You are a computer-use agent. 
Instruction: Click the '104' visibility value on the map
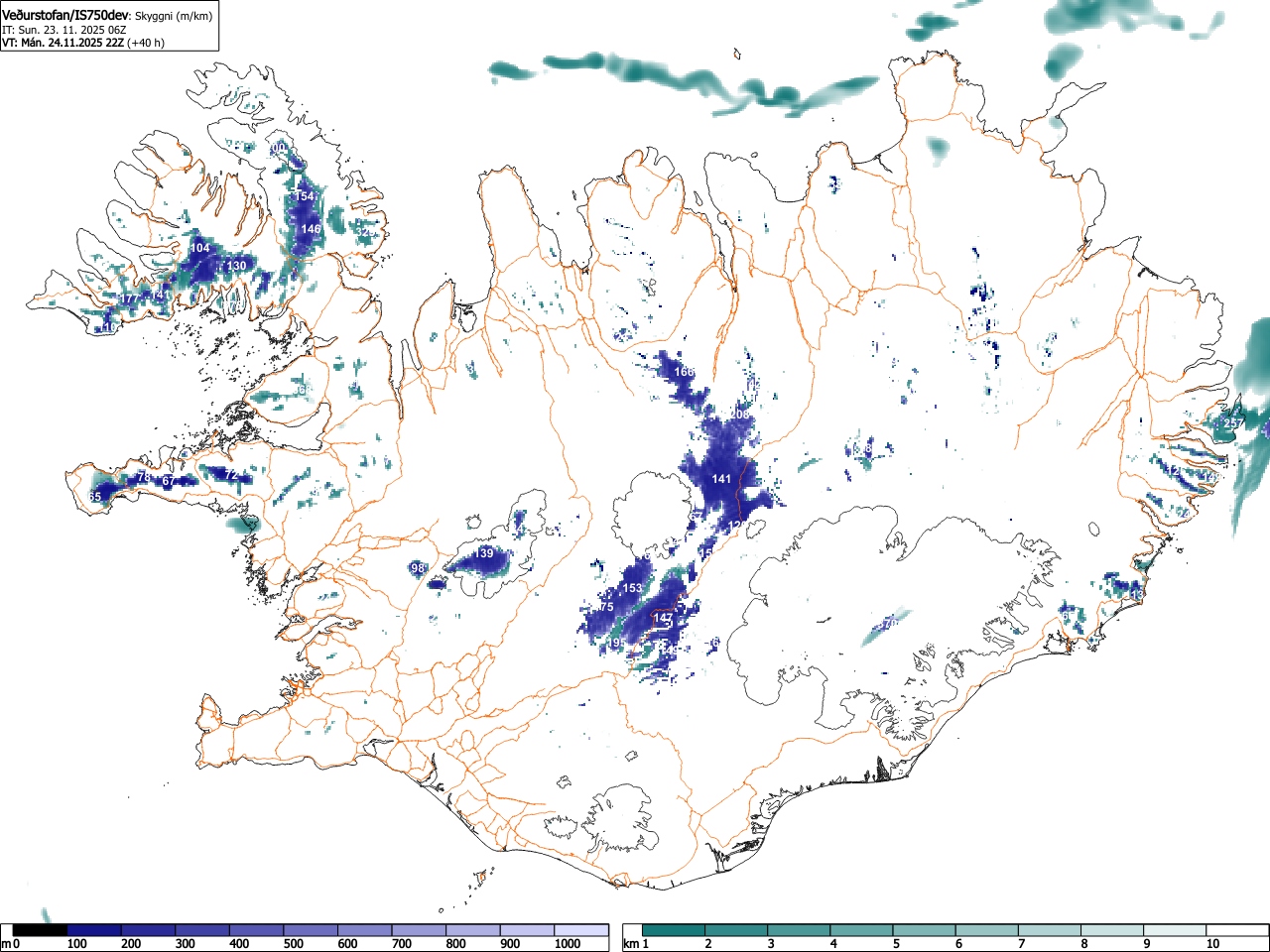click(x=200, y=248)
